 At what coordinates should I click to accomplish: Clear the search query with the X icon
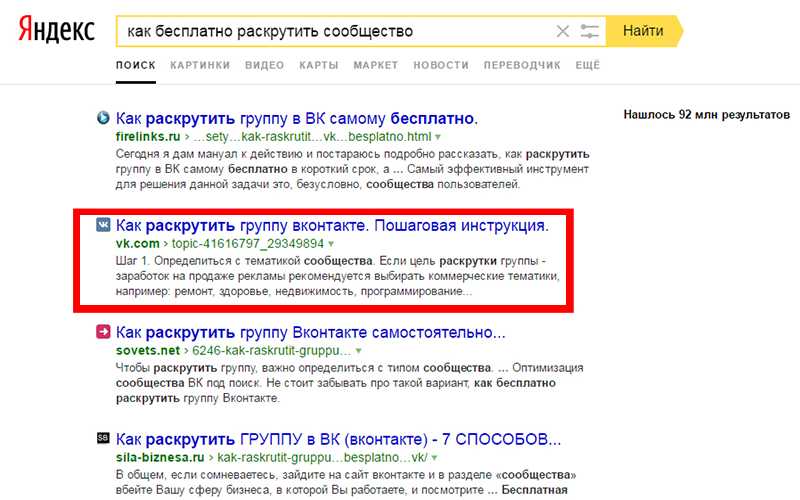[563, 31]
